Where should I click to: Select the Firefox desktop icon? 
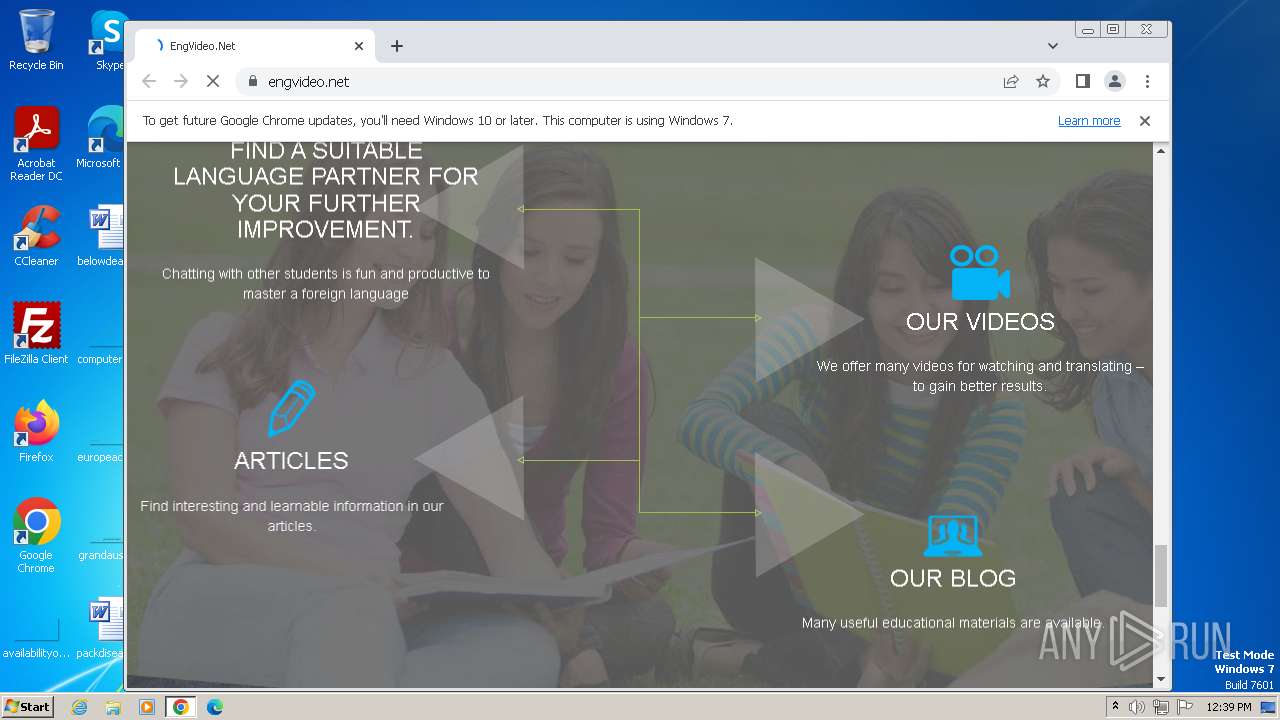36,432
